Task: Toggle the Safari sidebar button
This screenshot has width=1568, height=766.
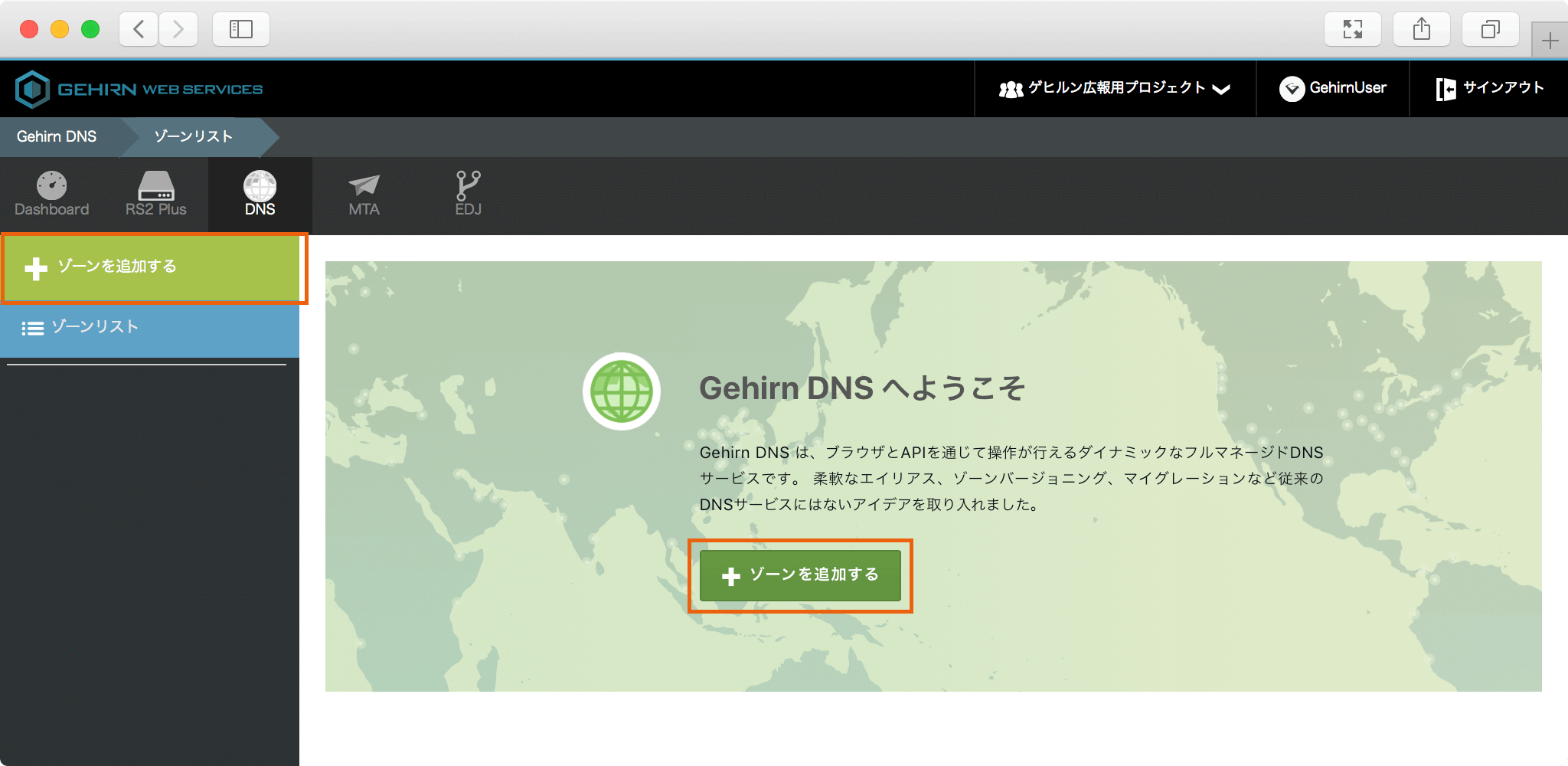Action: coord(241,29)
